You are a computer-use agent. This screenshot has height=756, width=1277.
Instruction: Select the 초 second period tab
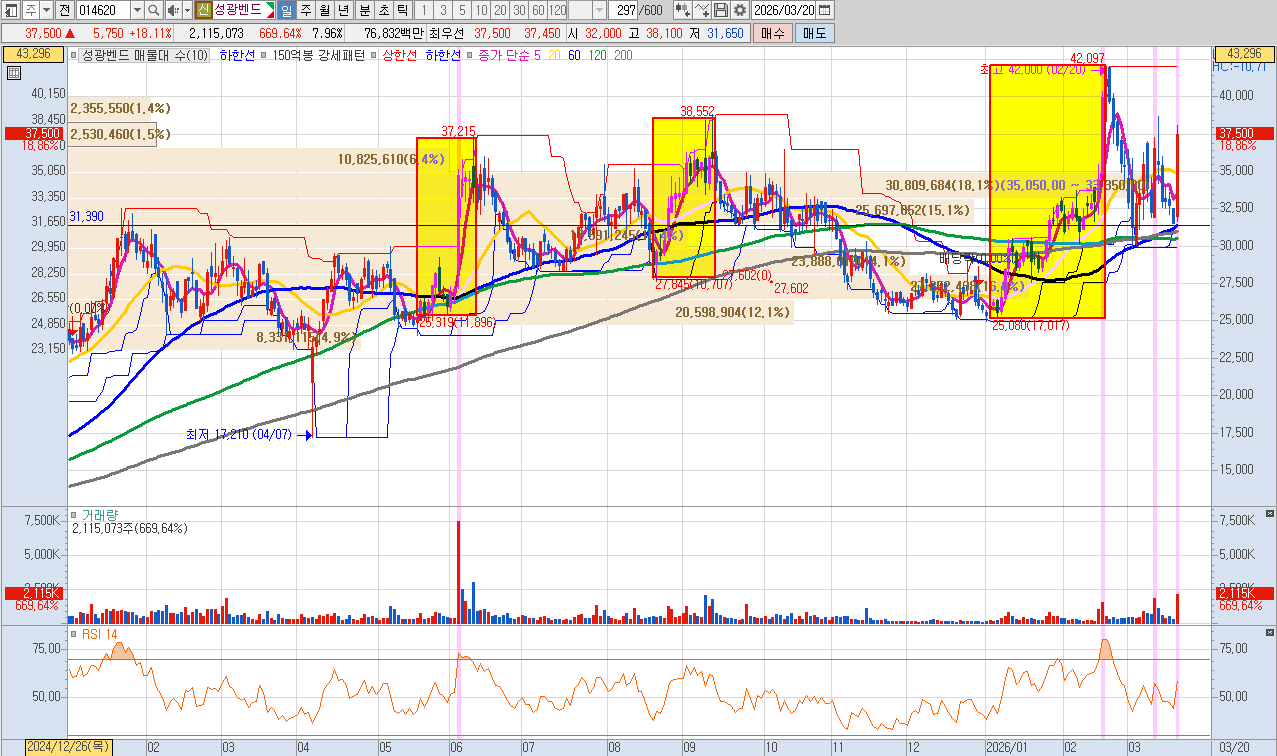click(x=383, y=10)
